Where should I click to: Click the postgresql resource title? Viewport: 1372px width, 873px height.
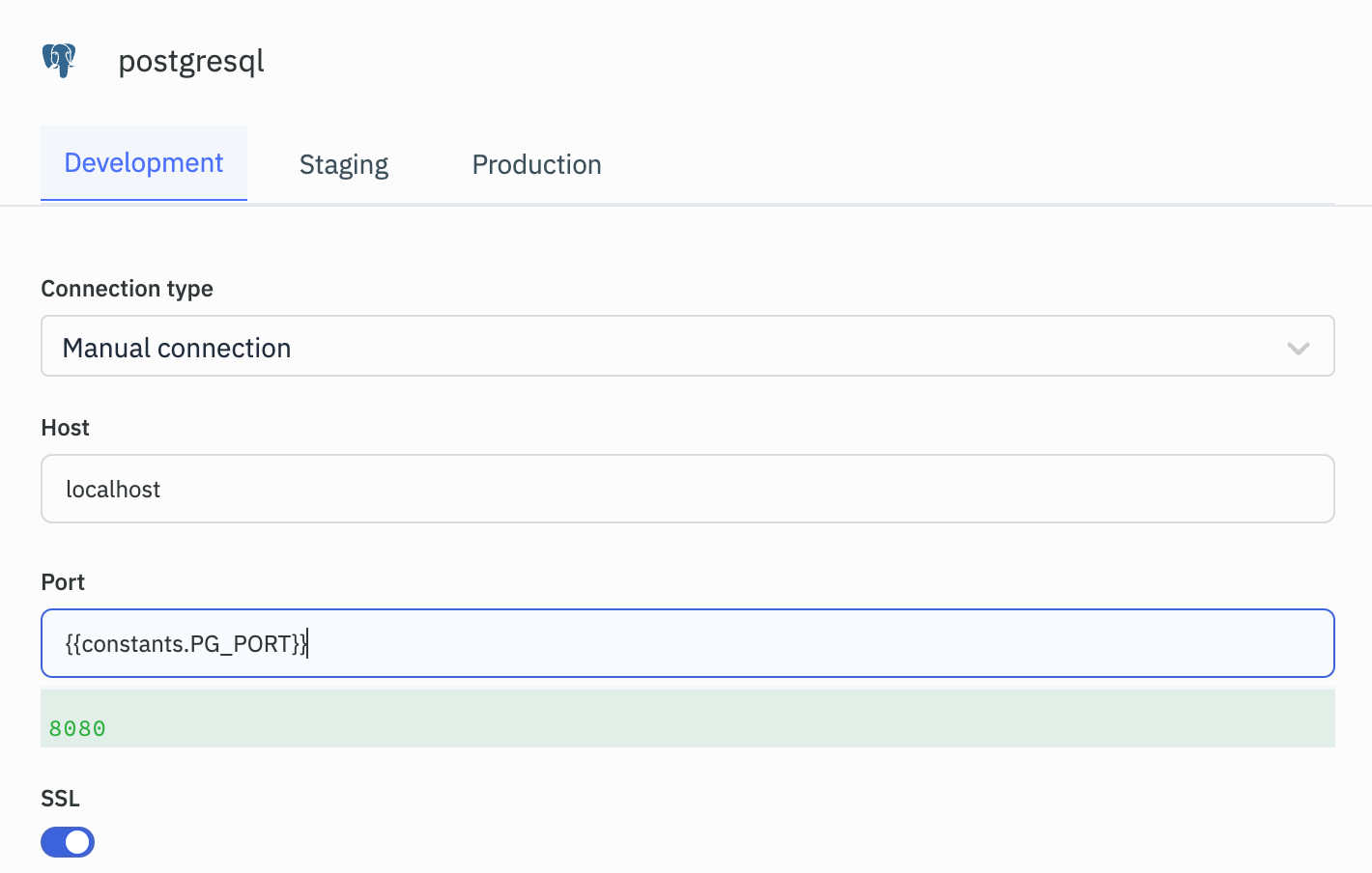click(x=190, y=61)
